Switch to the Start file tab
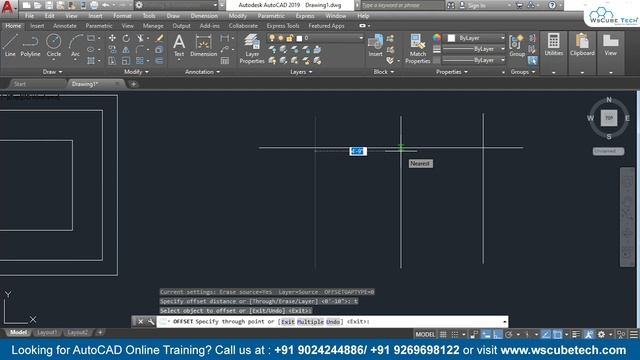The image size is (640, 360). (x=20, y=84)
